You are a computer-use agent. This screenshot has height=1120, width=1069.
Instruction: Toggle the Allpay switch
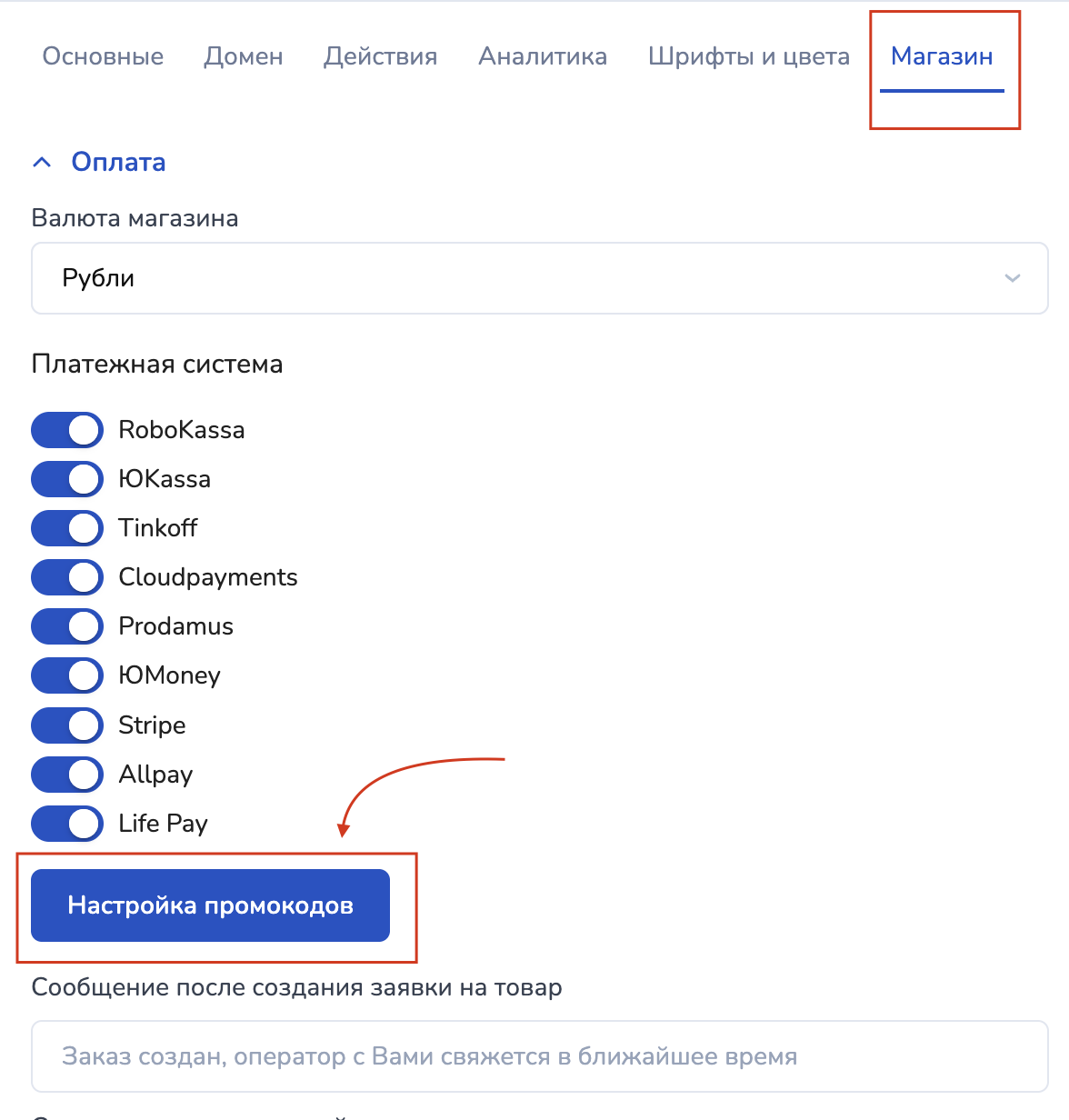[x=67, y=775]
